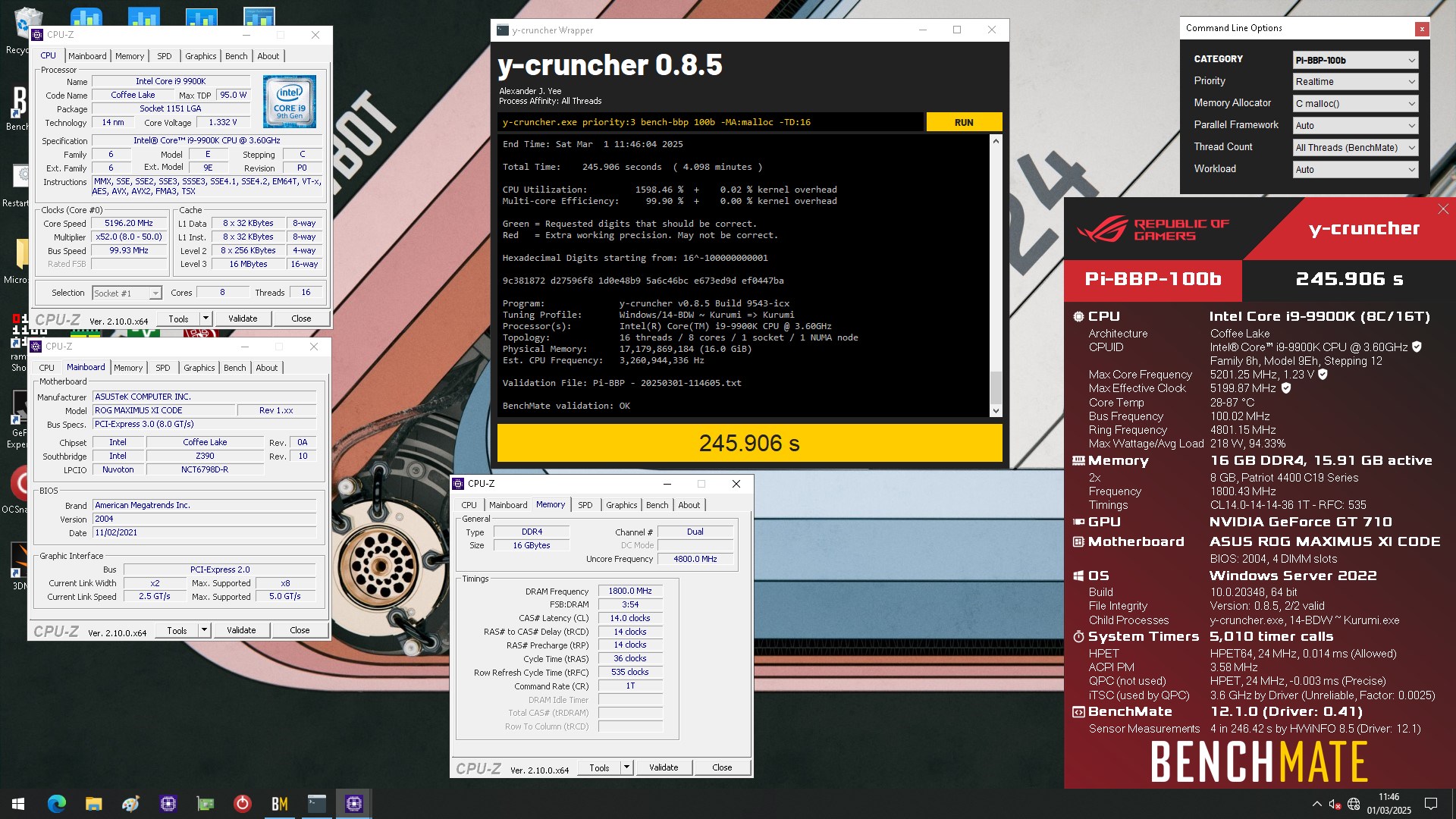Image resolution: width=1456 pixels, height=819 pixels.
Task: Click the yellow RUN button
Action: (x=964, y=122)
